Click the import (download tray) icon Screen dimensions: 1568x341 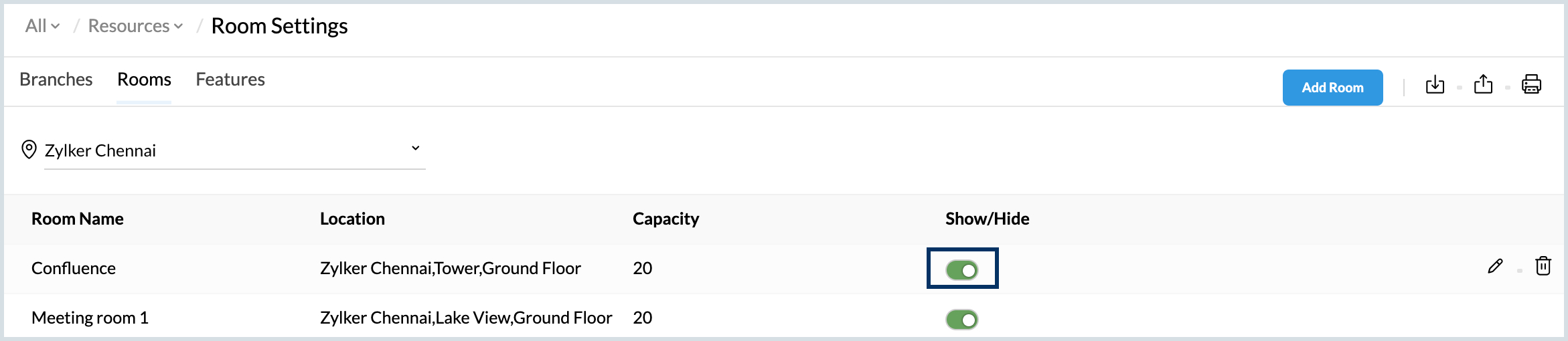point(1435,85)
